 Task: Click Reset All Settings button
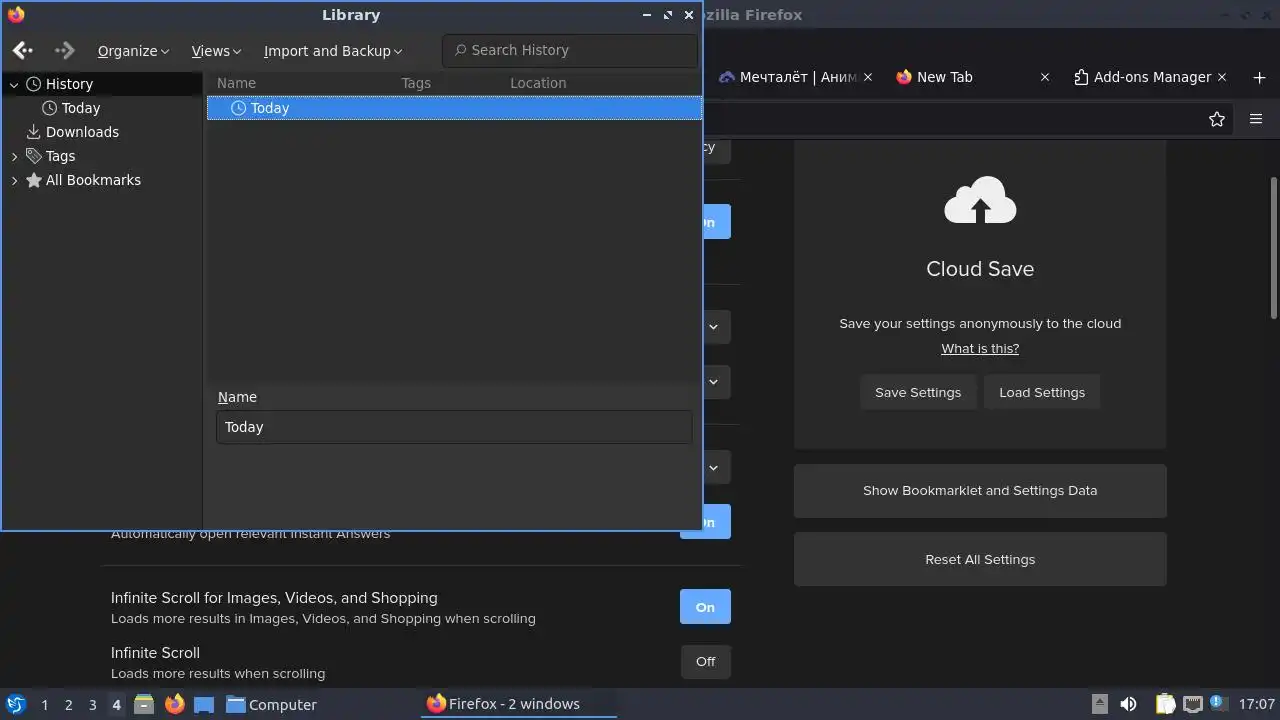point(980,559)
